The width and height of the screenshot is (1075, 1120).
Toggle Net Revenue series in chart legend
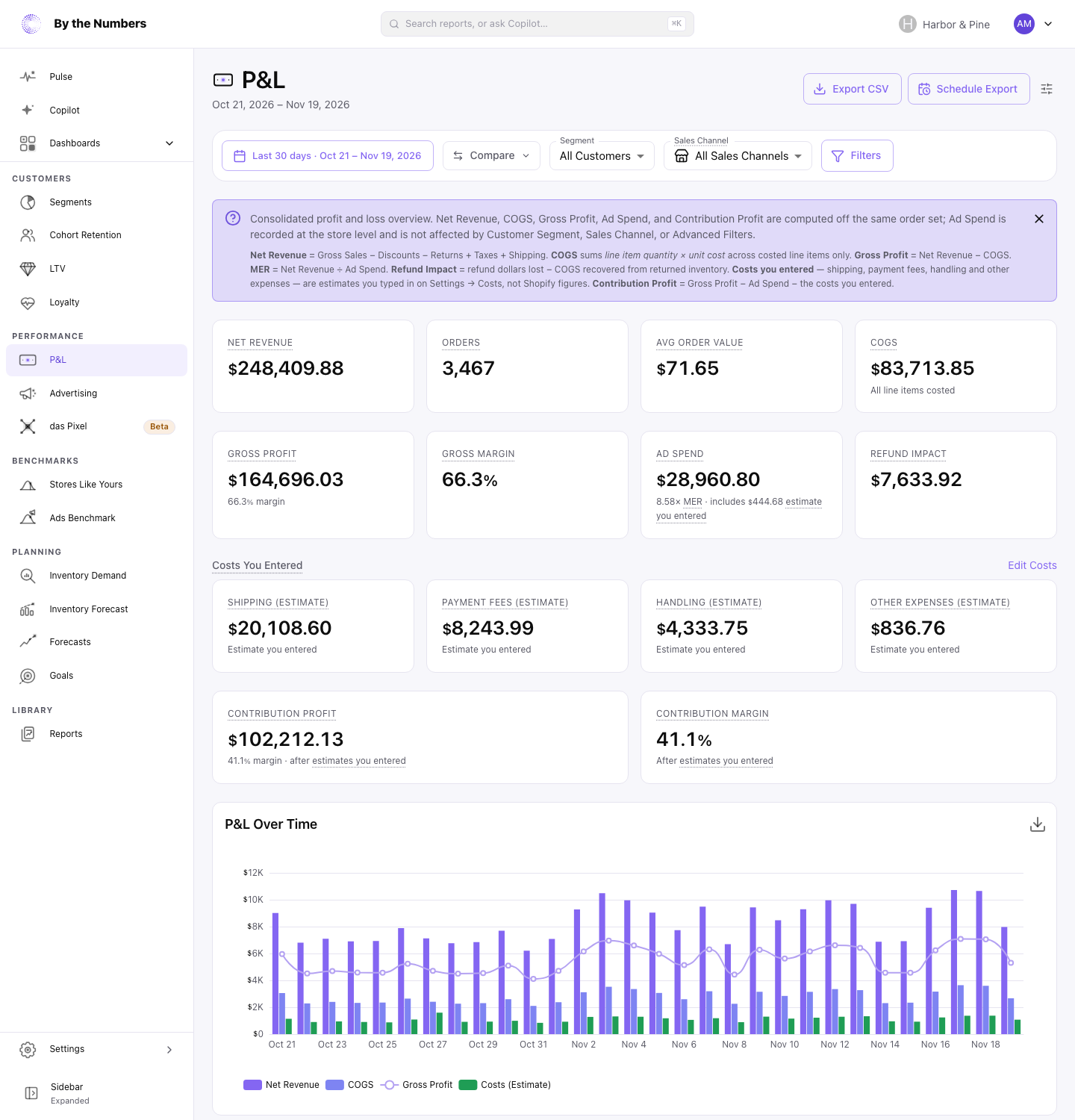[x=281, y=1085]
